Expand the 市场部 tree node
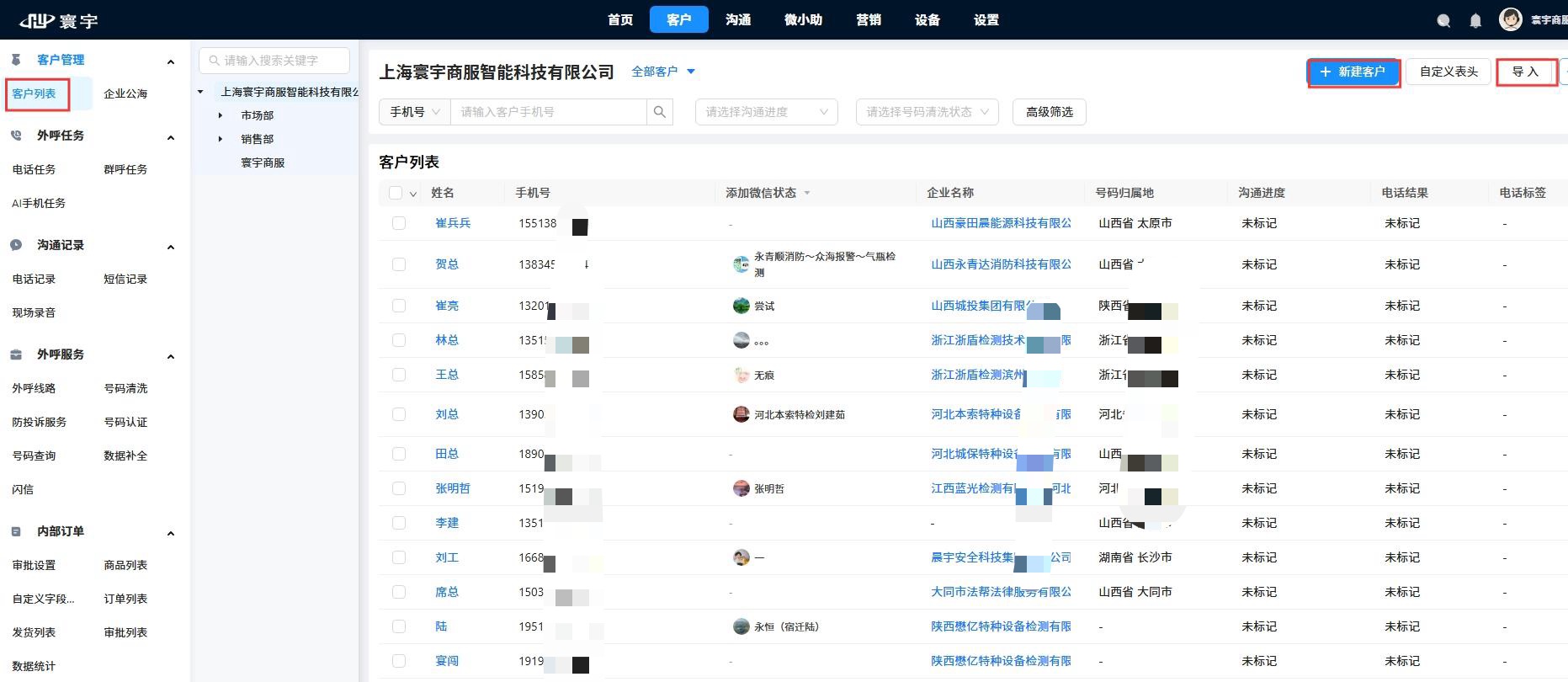This screenshot has height=682, width=1568. (221, 115)
